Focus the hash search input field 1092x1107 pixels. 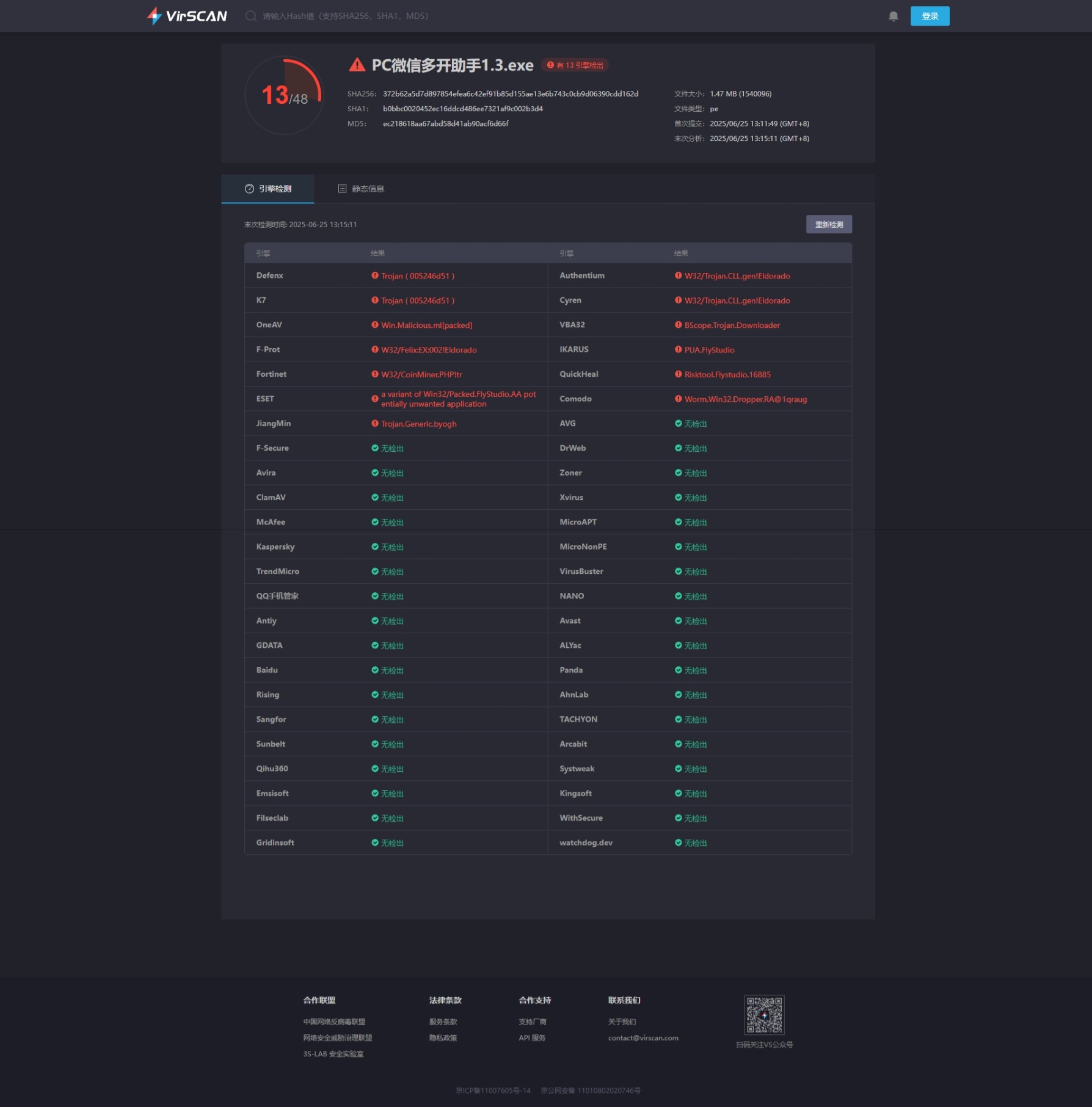tap(345, 16)
